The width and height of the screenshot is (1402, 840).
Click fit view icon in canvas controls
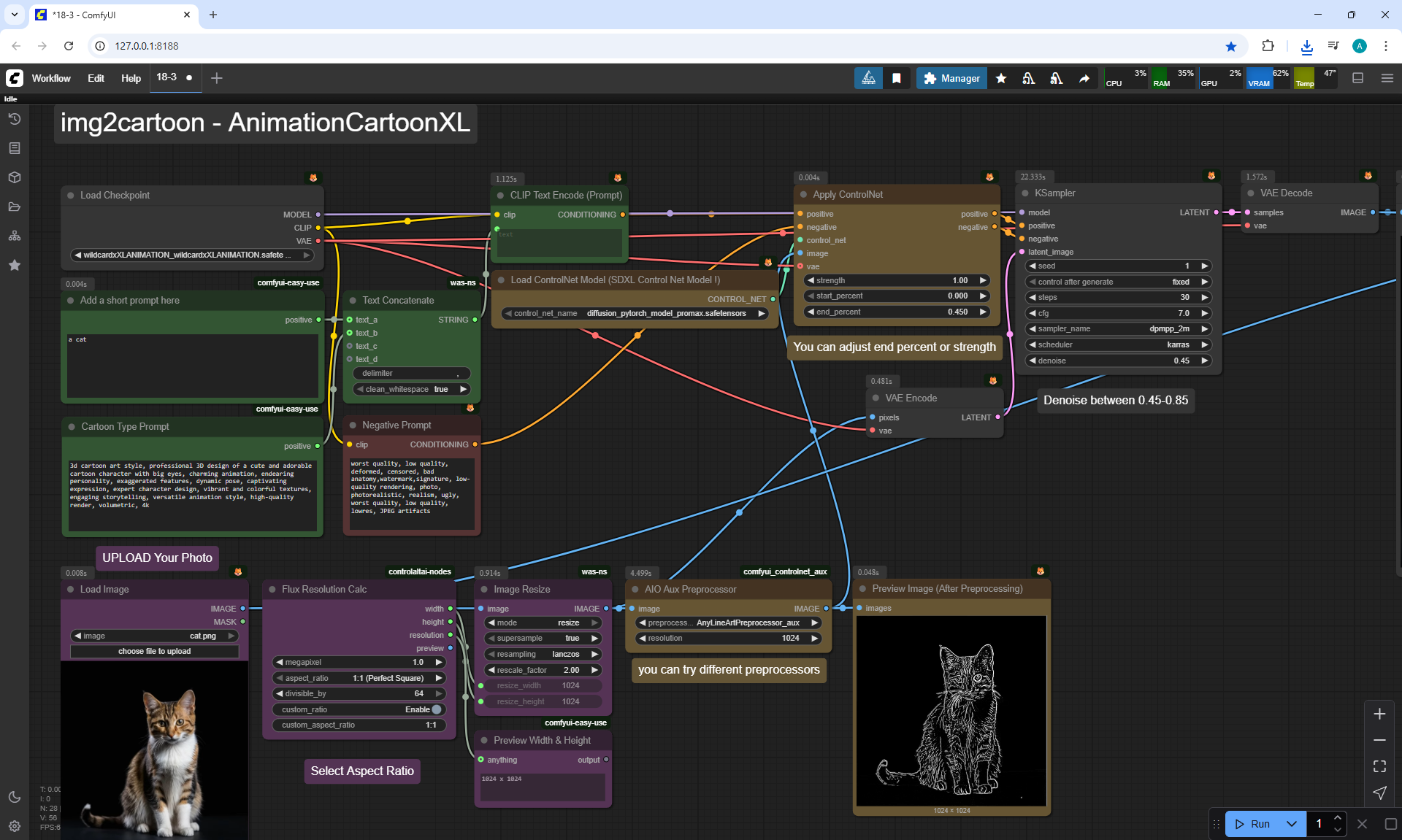[x=1379, y=766]
